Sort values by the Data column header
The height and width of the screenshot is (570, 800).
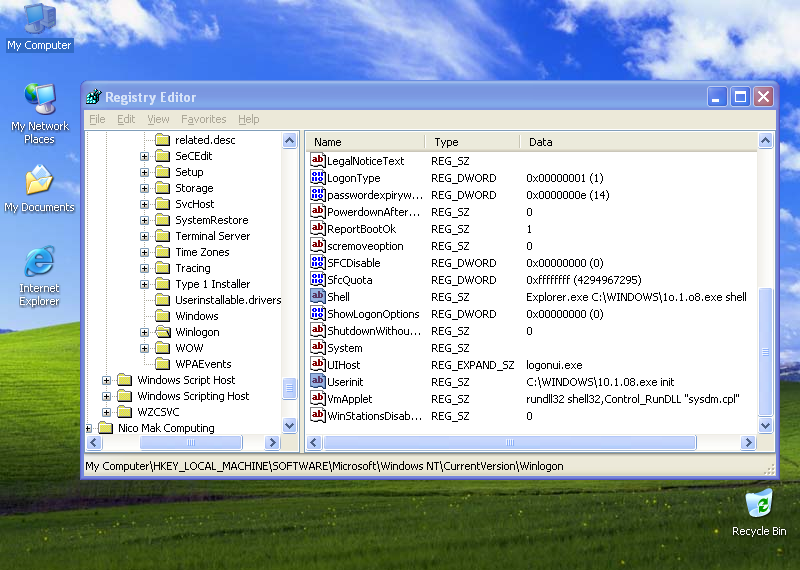click(x=638, y=142)
